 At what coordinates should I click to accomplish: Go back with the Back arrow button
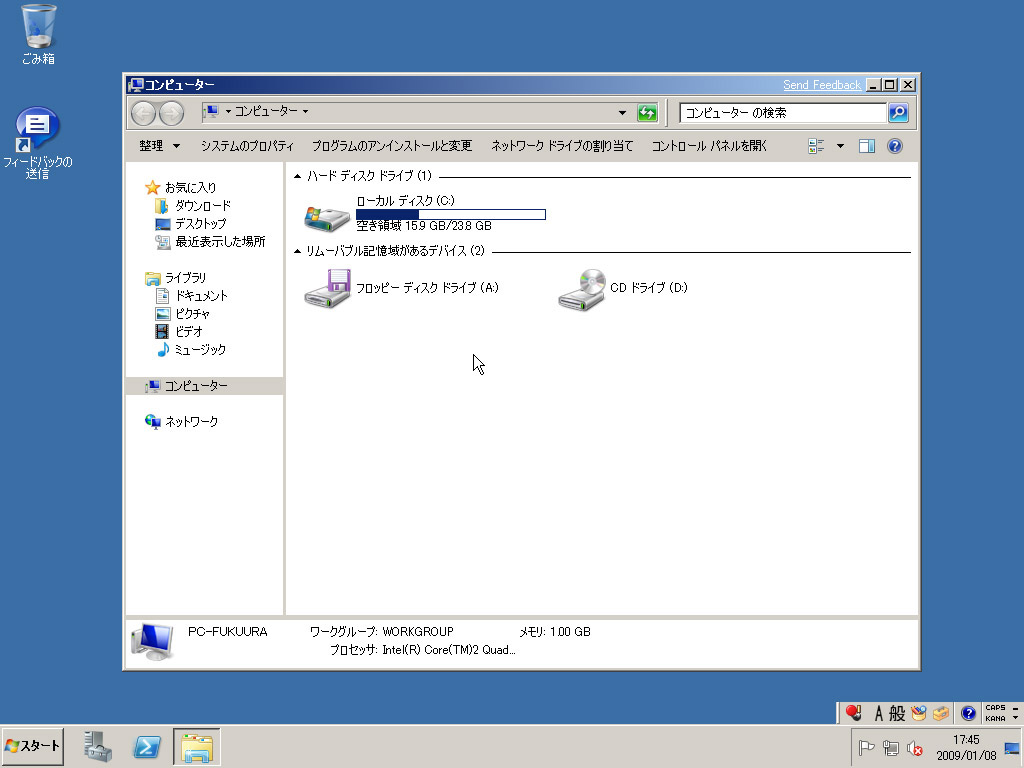coord(143,113)
